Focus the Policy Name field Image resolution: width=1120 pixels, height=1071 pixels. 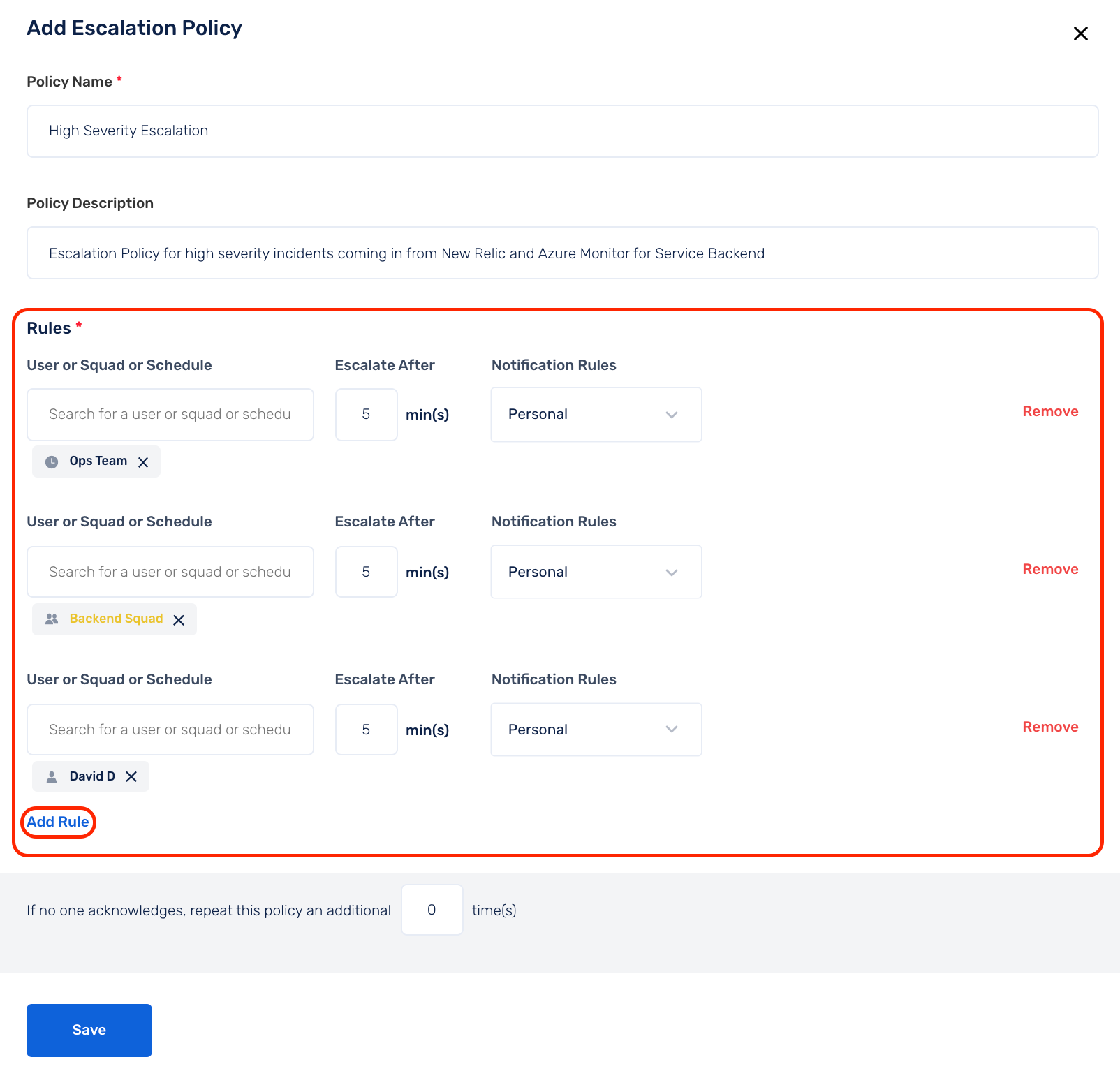pos(562,131)
